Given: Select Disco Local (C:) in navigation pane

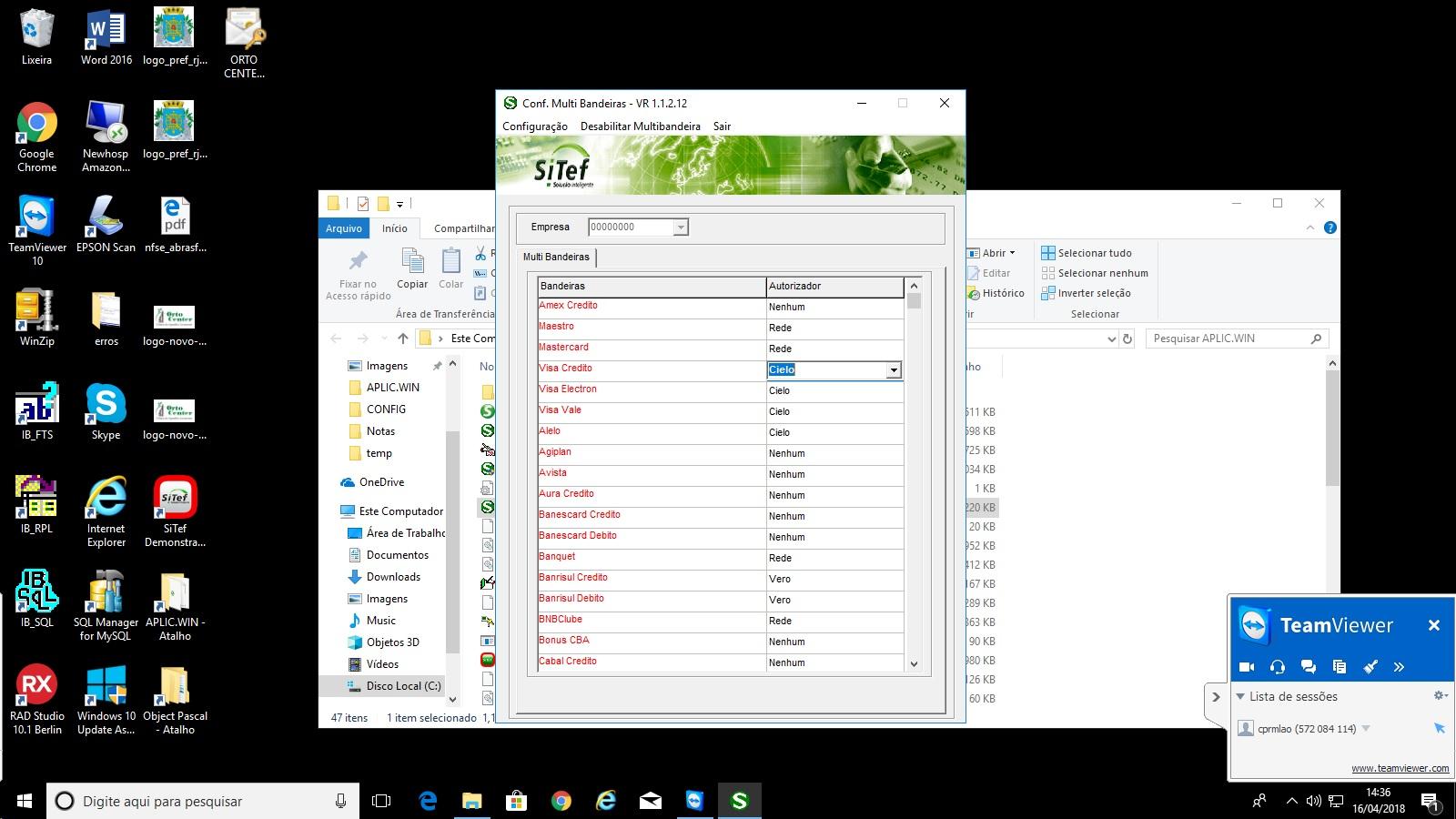Looking at the screenshot, I should (x=394, y=686).
